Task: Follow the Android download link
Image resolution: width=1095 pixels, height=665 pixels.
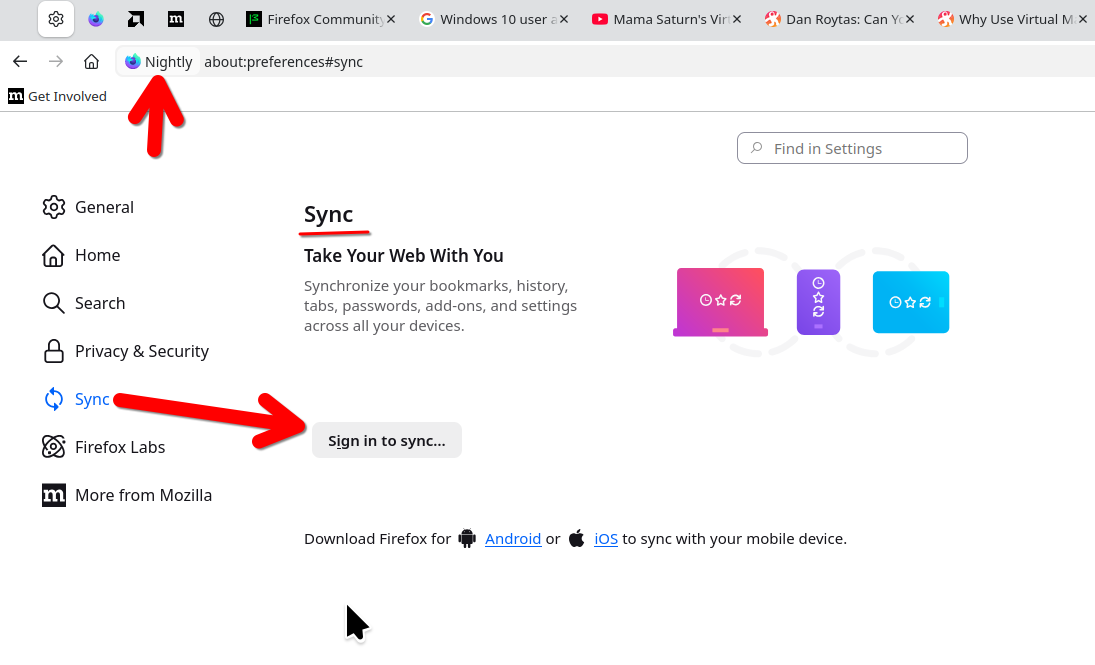Action: coord(513,539)
